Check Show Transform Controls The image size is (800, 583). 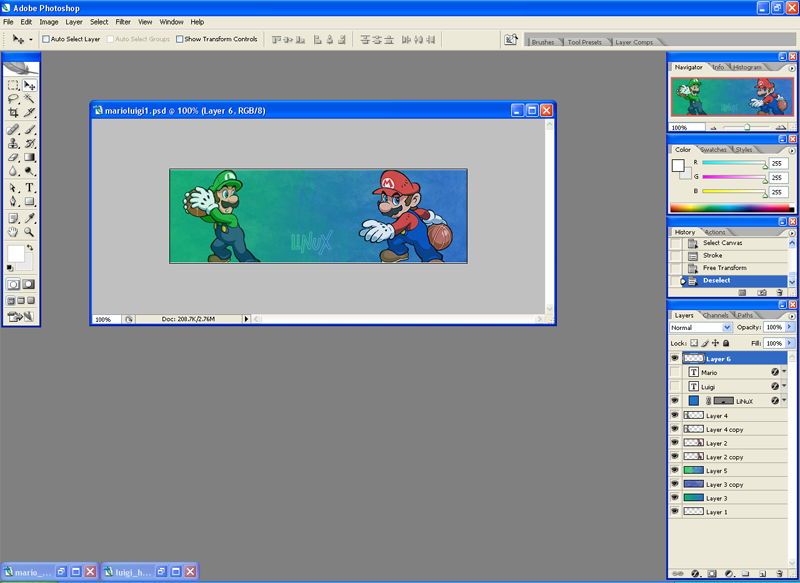pos(180,40)
